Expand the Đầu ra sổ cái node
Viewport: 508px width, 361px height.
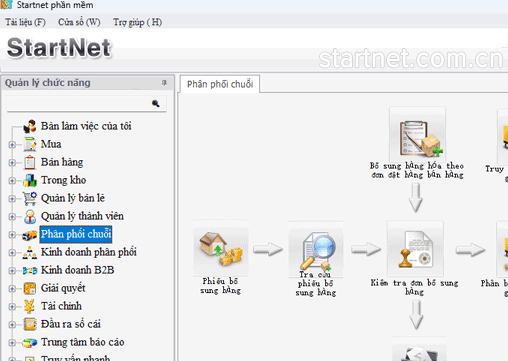pos(12,325)
